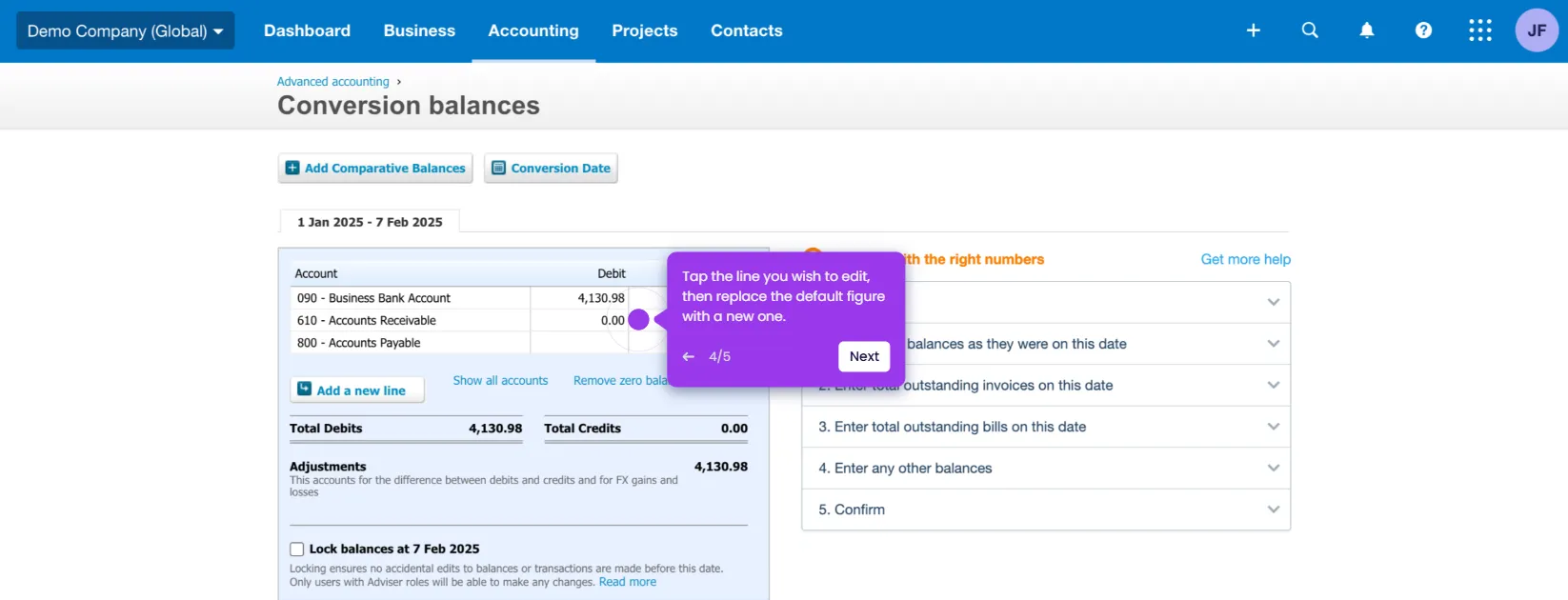Viewport: 1568px width, 600px height.
Task: Click the plus create-new icon
Action: coord(1254,30)
